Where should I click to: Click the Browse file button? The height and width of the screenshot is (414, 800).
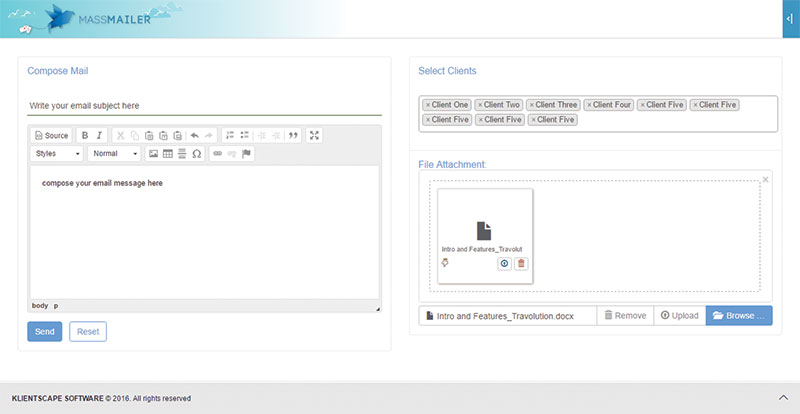[739, 315]
